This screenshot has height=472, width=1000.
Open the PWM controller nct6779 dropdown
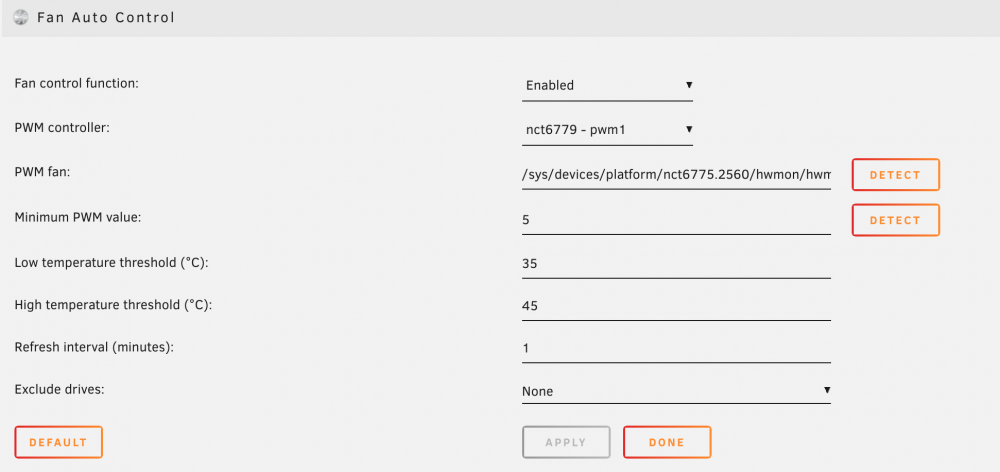click(607, 129)
